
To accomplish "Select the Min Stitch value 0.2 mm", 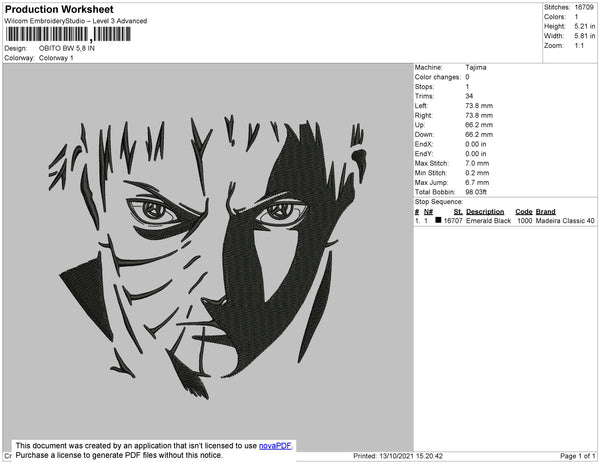I will click(x=477, y=173).
